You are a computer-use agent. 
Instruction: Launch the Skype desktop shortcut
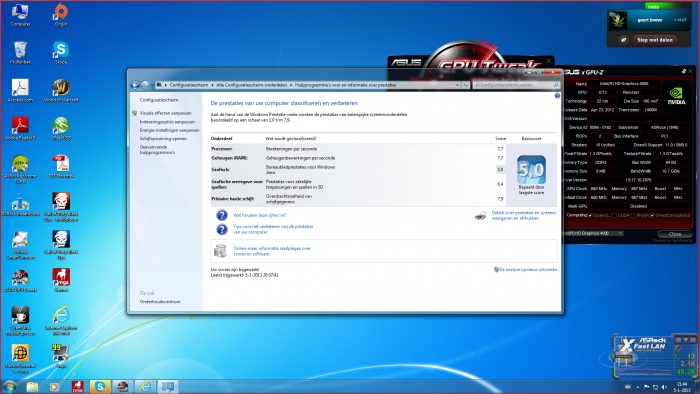pos(61,53)
